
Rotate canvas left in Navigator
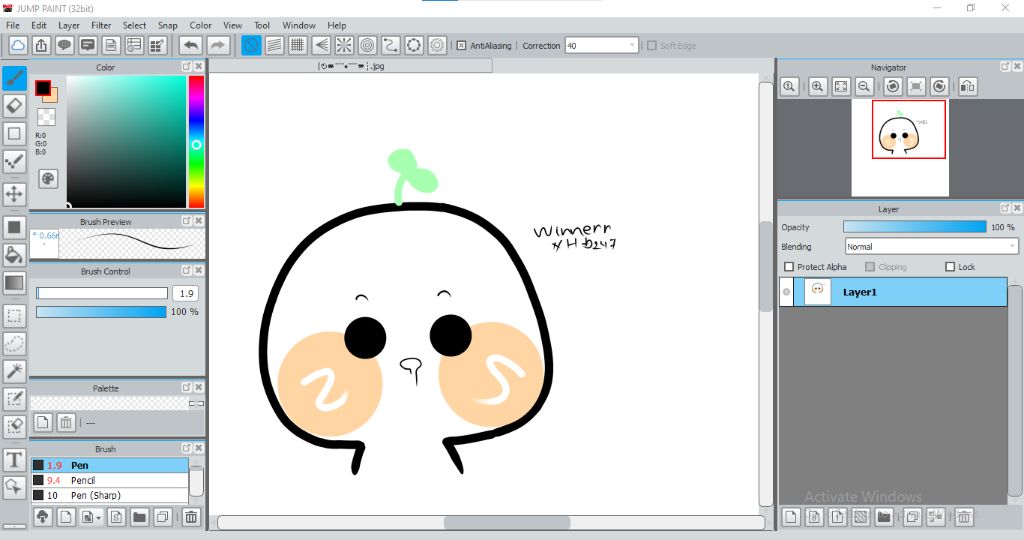[x=893, y=86]
